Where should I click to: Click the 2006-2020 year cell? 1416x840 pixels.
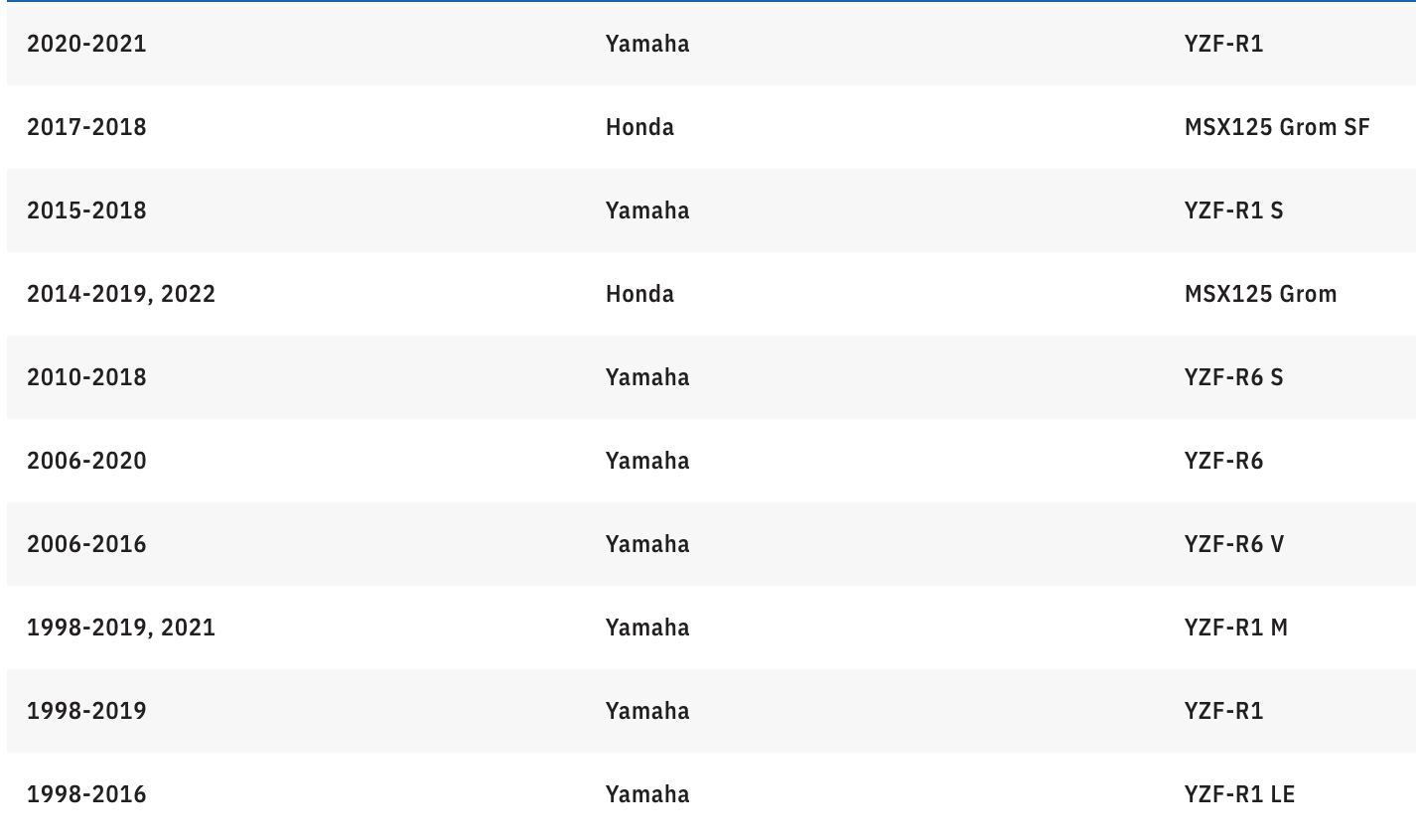click(86, 461)
